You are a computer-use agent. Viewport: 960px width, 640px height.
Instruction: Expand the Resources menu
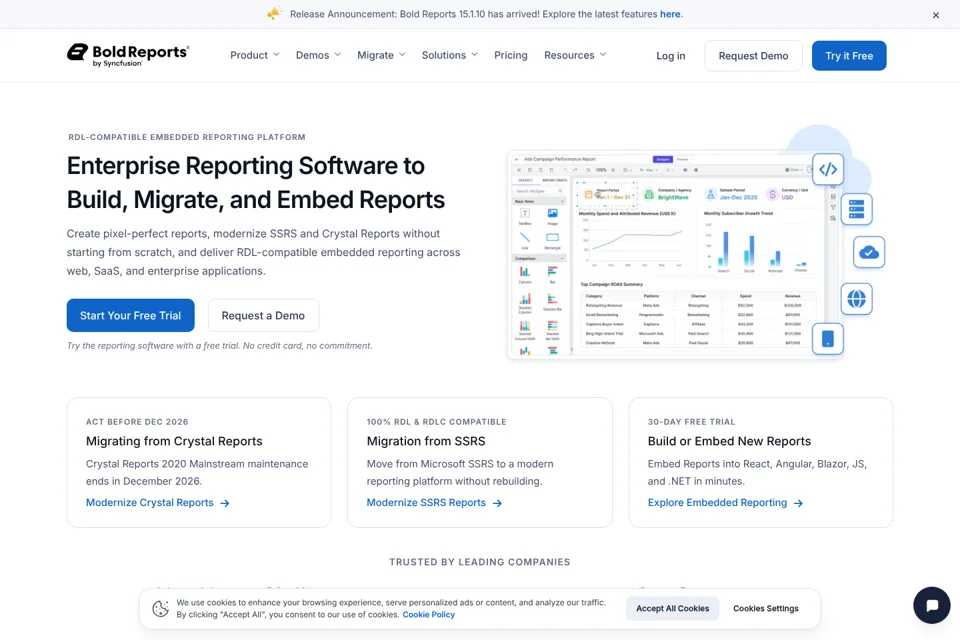pos(575,55)
